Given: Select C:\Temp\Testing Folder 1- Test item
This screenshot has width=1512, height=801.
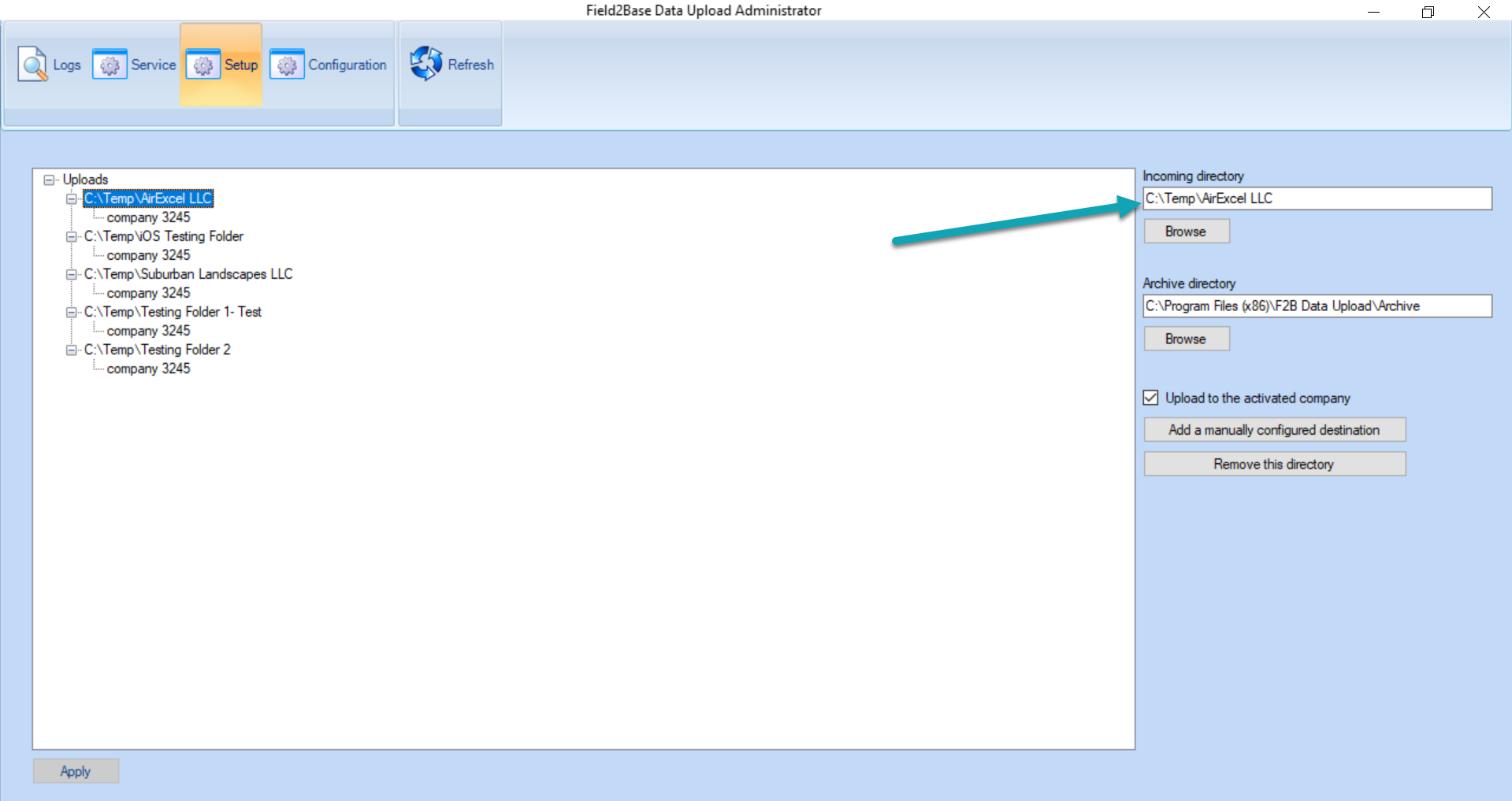Looking at the screenshot, I should pos(173,312).
